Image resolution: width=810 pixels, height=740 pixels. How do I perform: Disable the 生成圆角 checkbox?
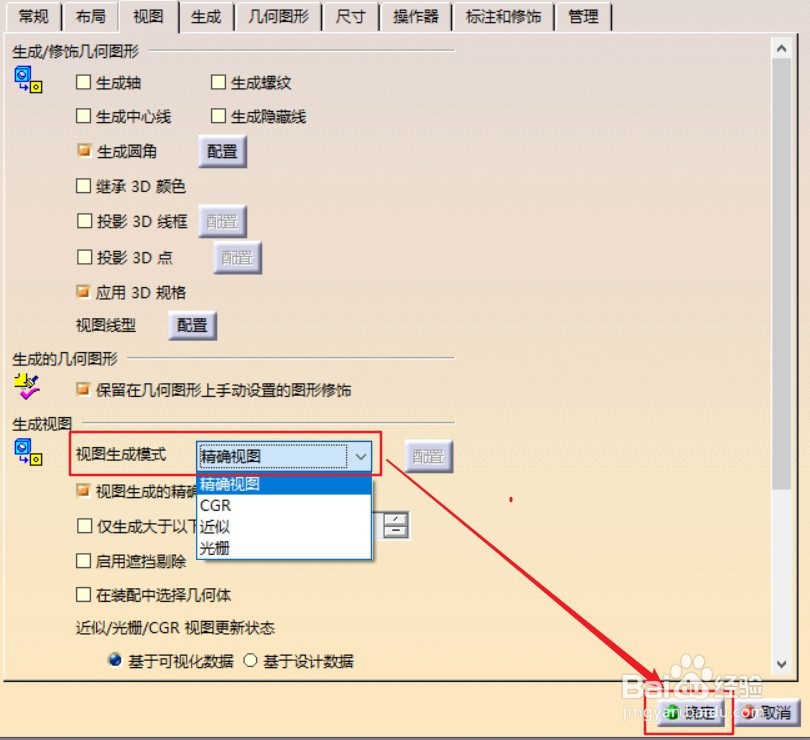point(83,151)
